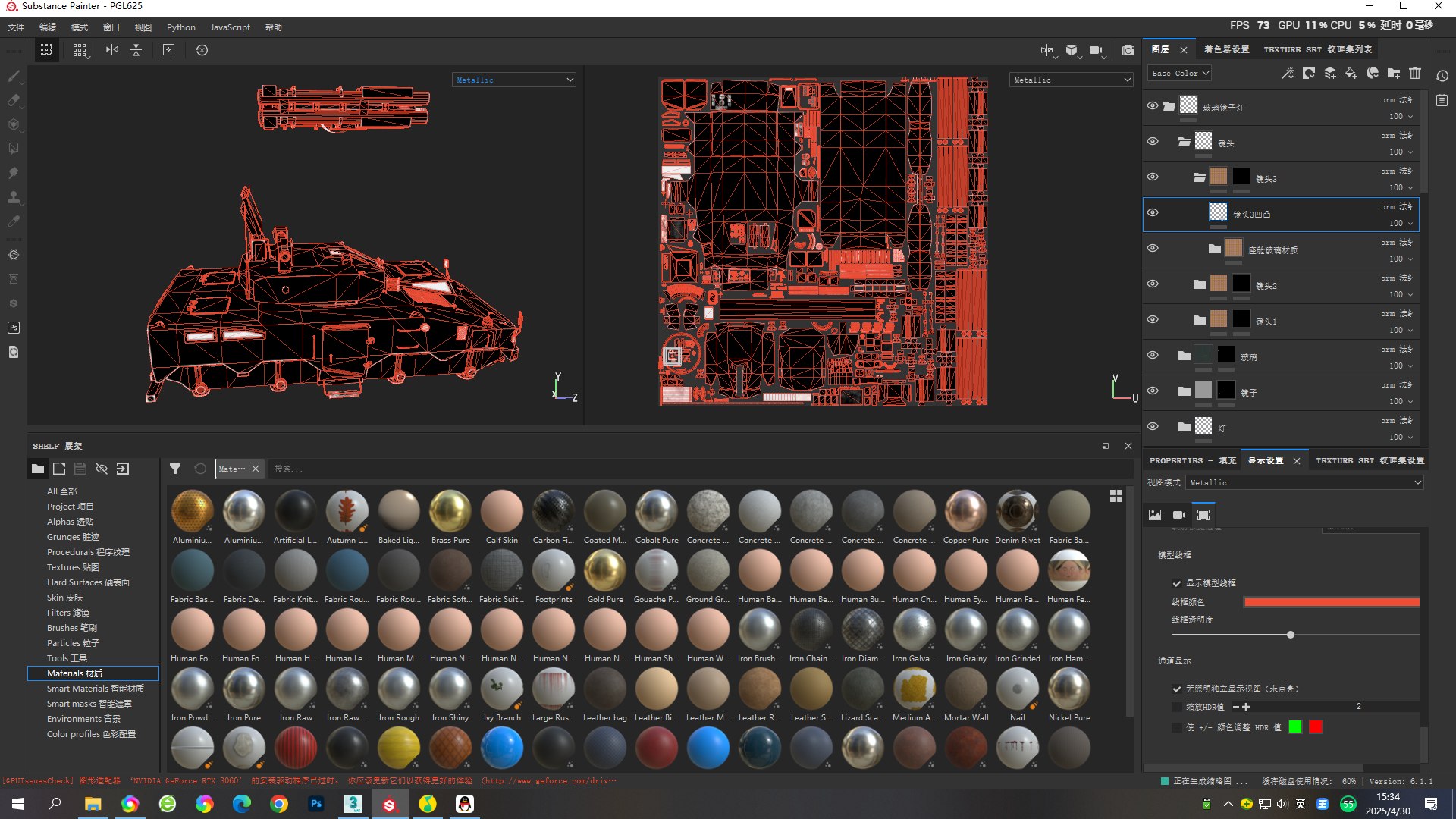Click the add folder icon in layers panel
Screen dimensions: 1456x819
coord(1394,74)
